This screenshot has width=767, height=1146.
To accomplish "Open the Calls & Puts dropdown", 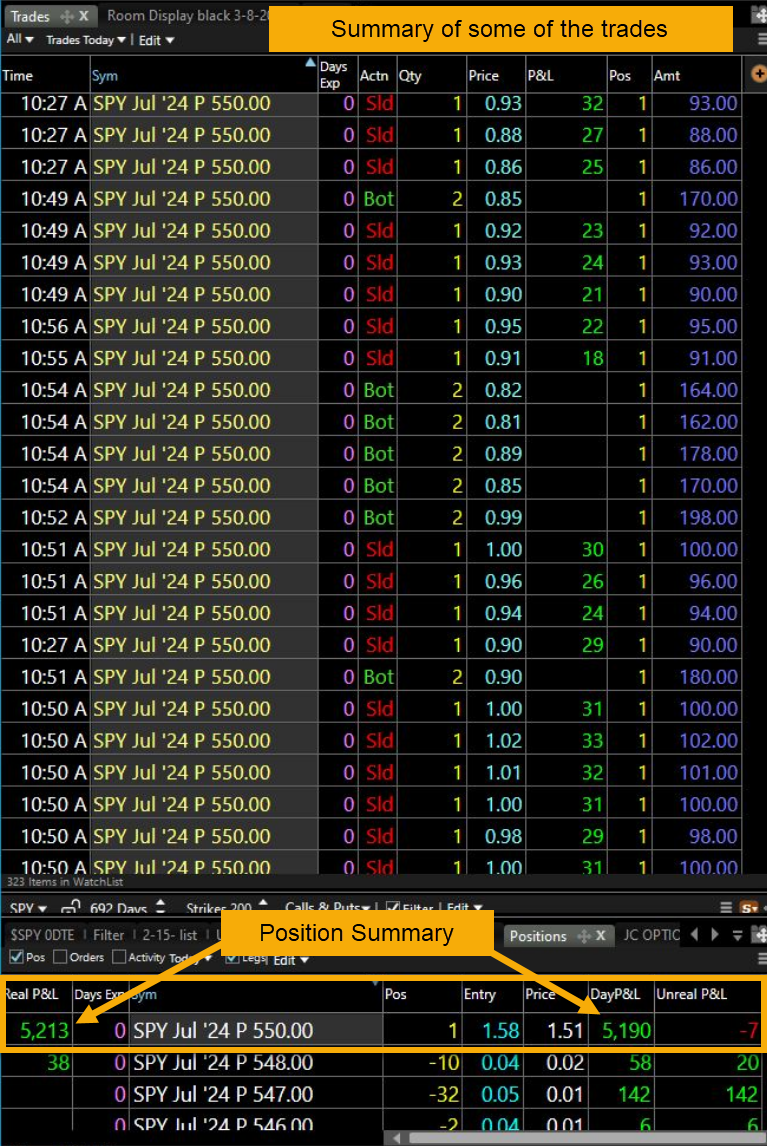I will click(x=328, y=908).
